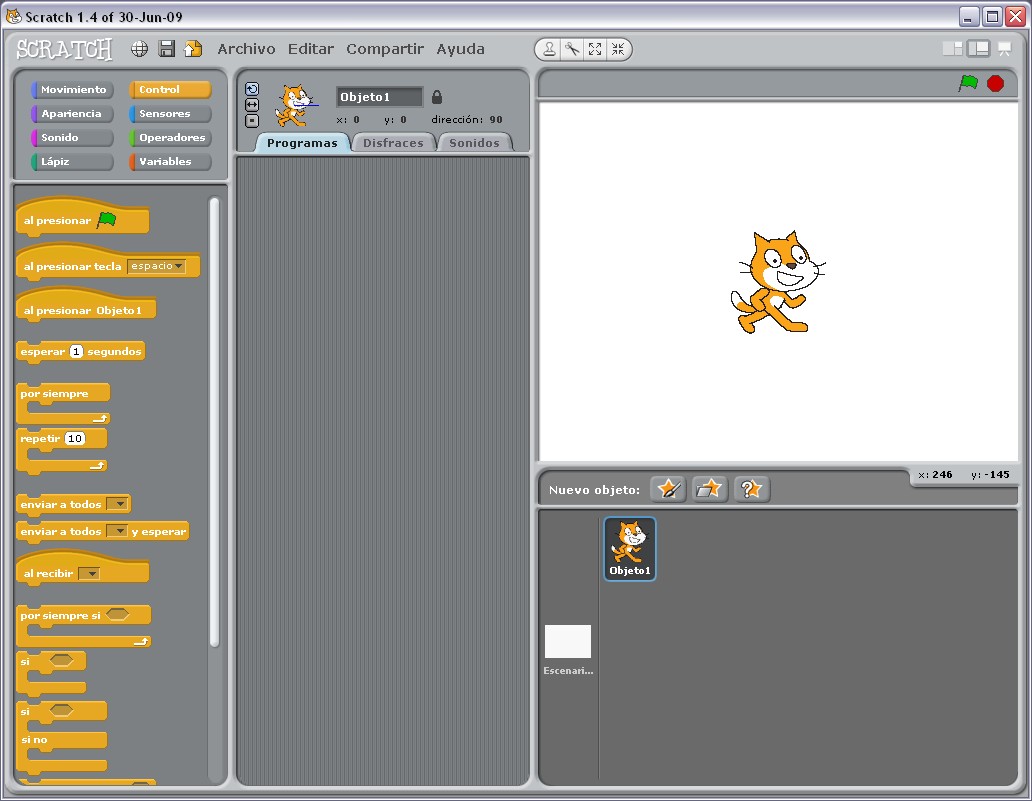Click the language globe icon
1032x801 pixels.
coord(140,49)
